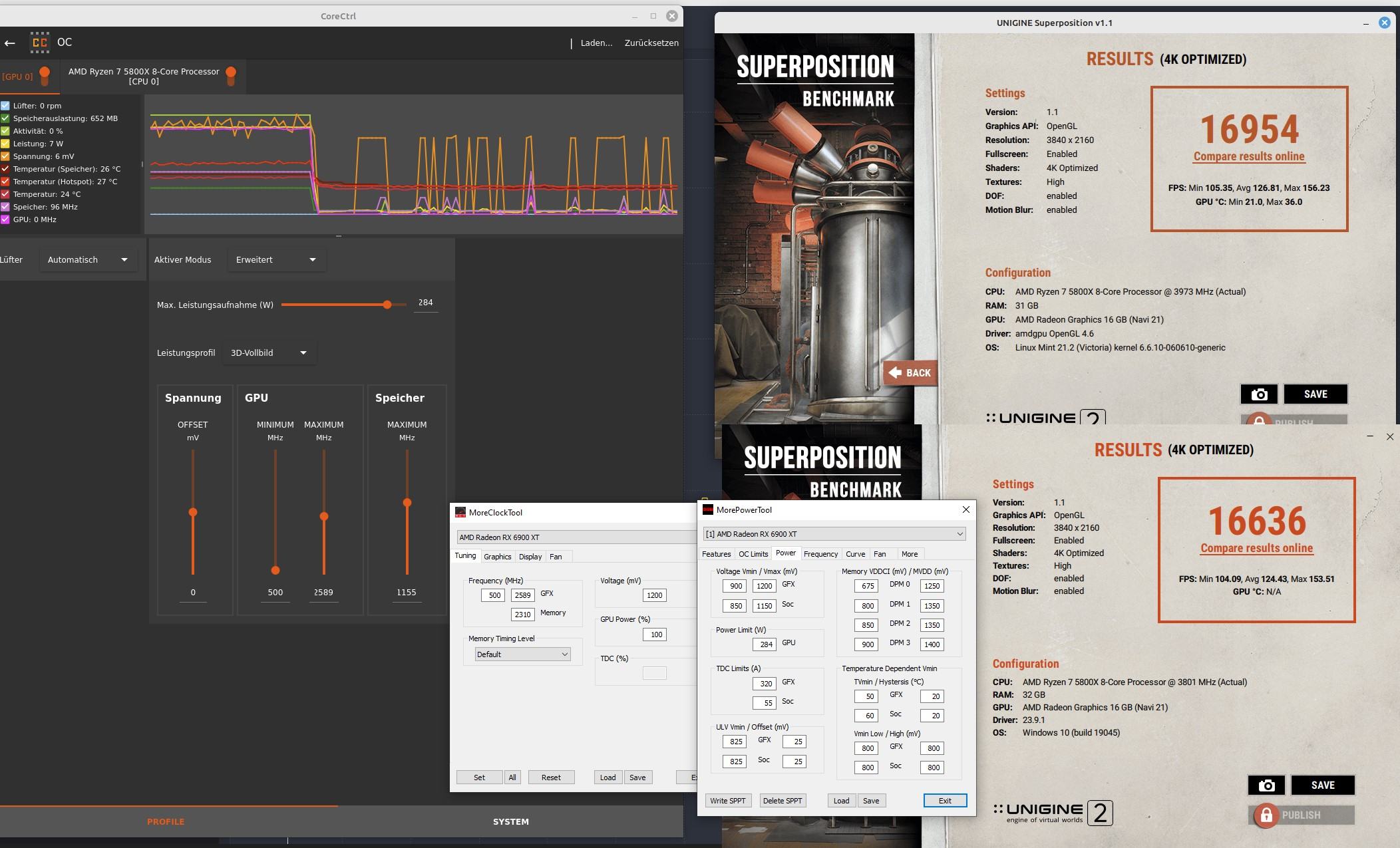
Task: Open the SYSTEM tab in CoreCtrl
Action: click(x=510, y=822)
